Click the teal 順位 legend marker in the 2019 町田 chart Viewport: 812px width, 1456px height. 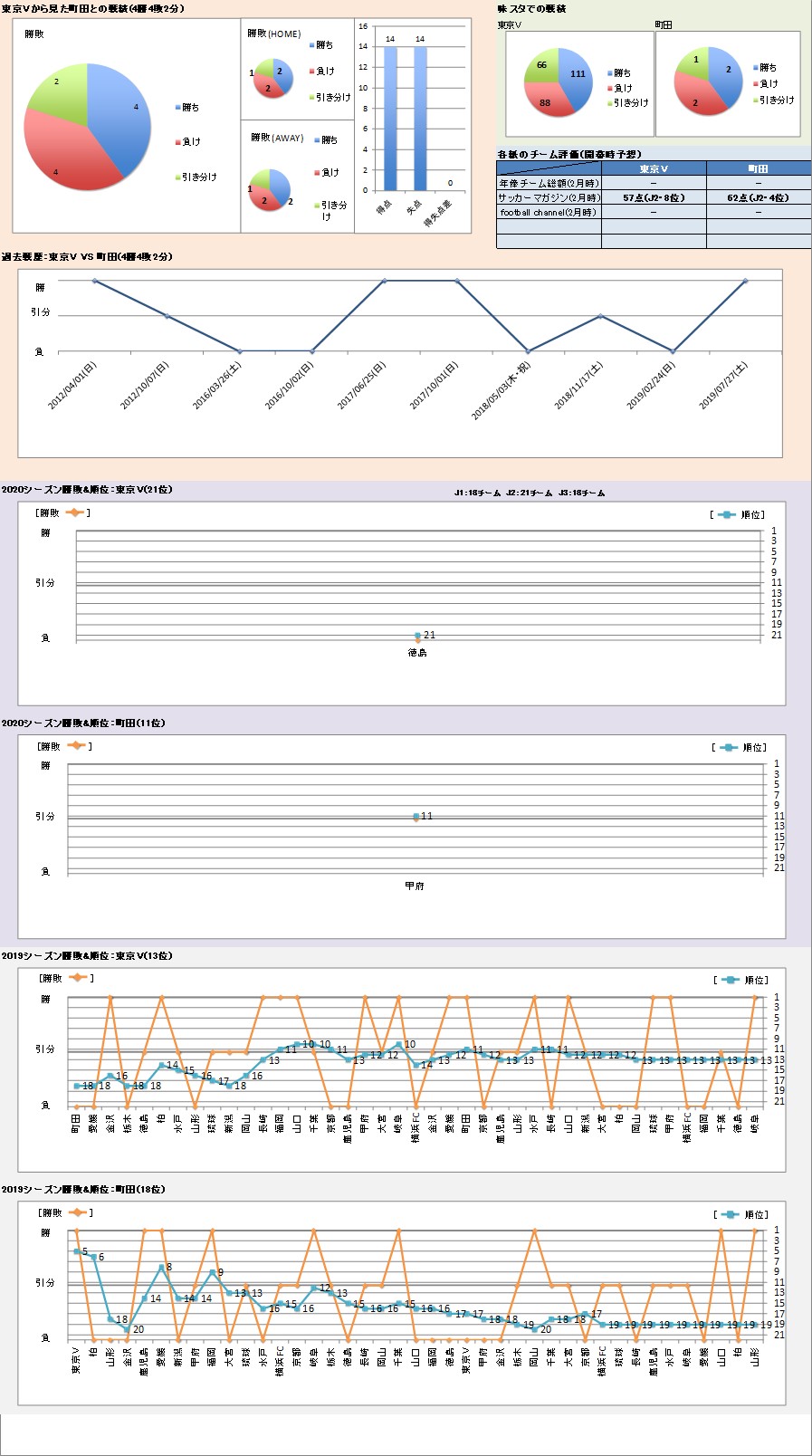click(x=729, y=1214)
